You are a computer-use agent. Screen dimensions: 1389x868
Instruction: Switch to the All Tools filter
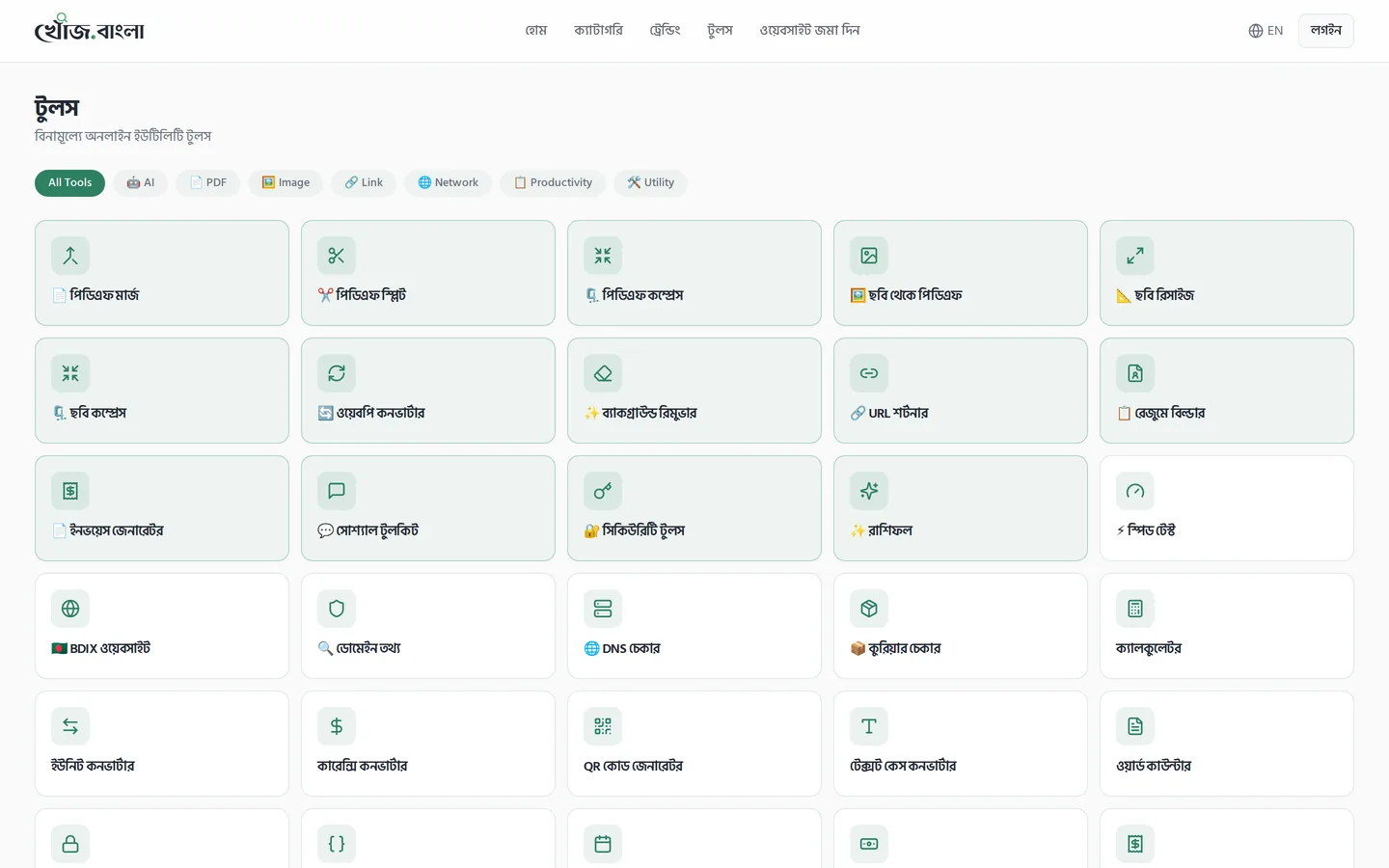pyautogui.click(x=69, y=182)
